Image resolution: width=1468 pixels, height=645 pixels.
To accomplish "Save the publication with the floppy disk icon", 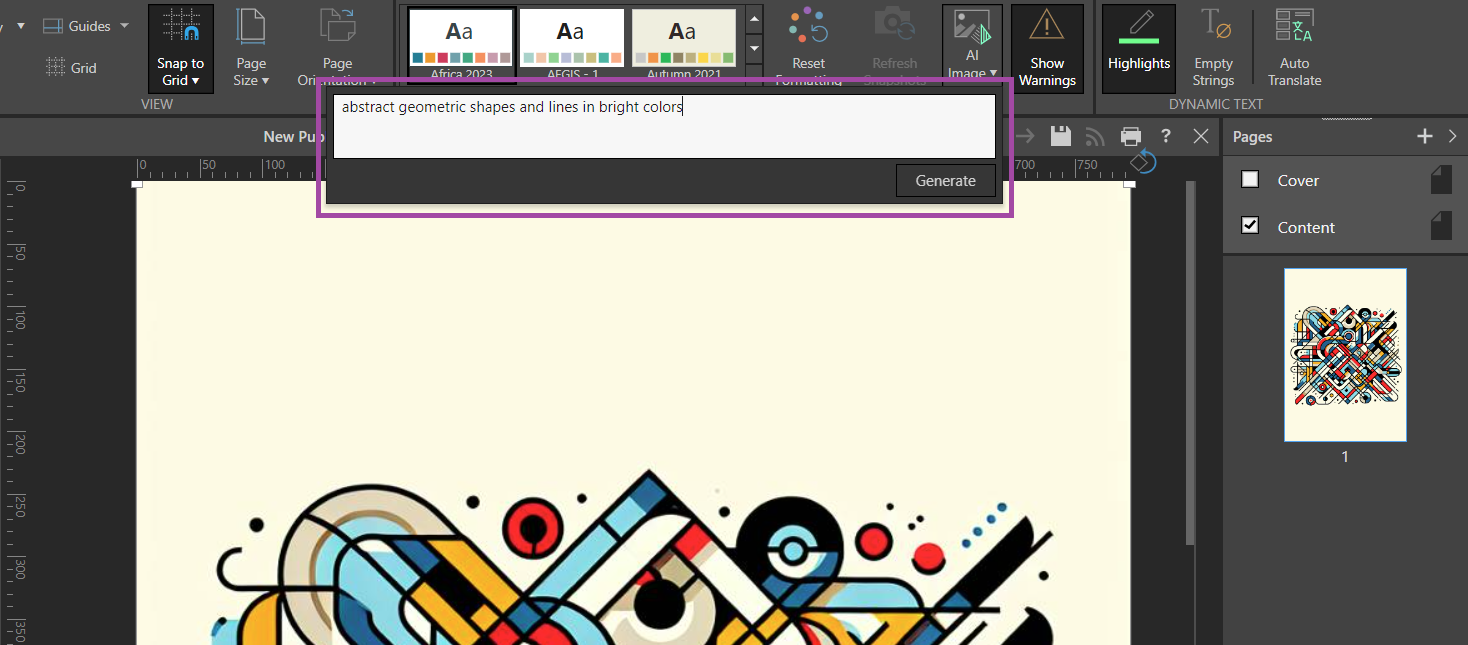I will [1061, 136].
